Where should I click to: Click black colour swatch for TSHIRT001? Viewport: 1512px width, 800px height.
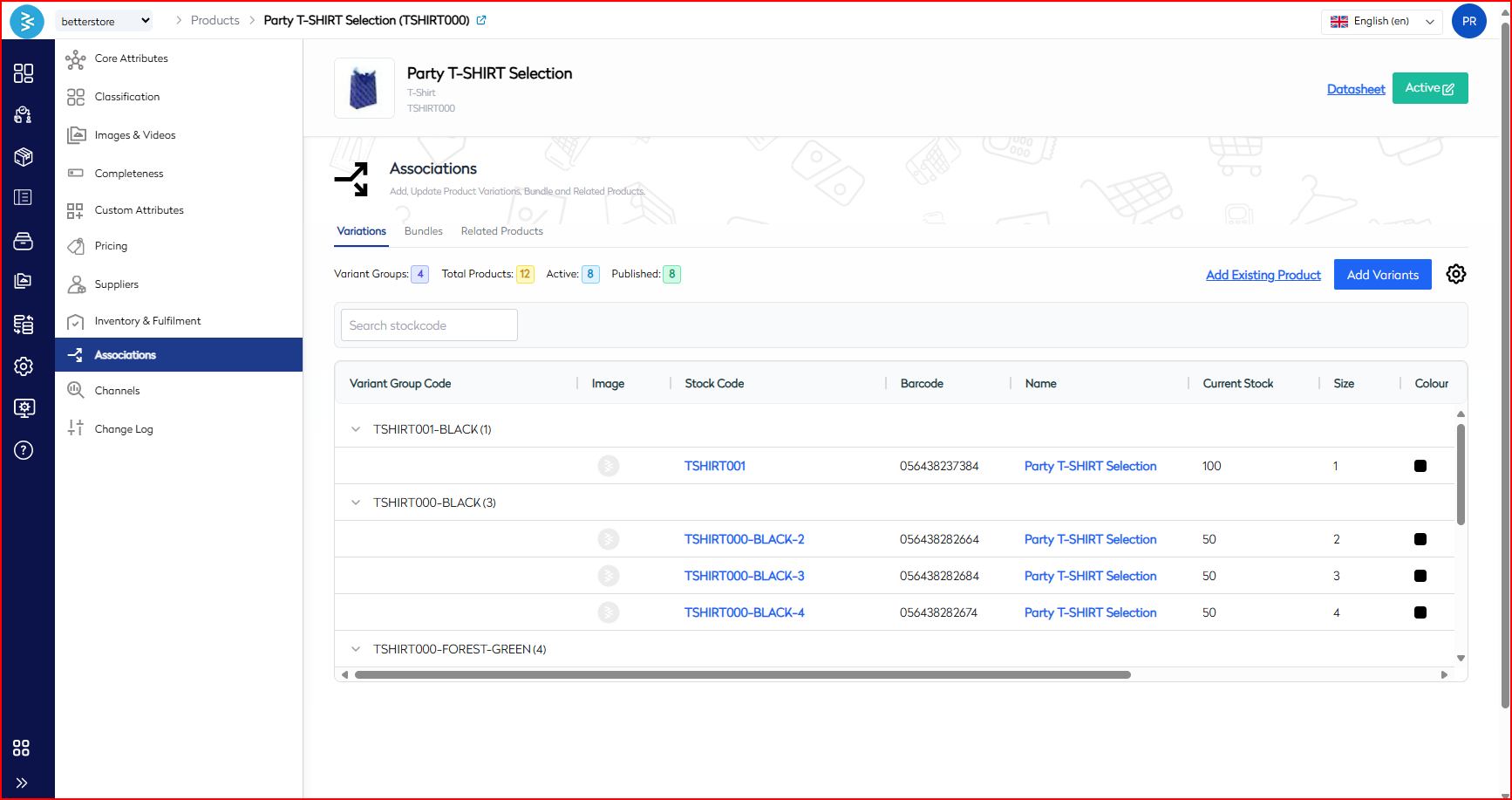1420,466
